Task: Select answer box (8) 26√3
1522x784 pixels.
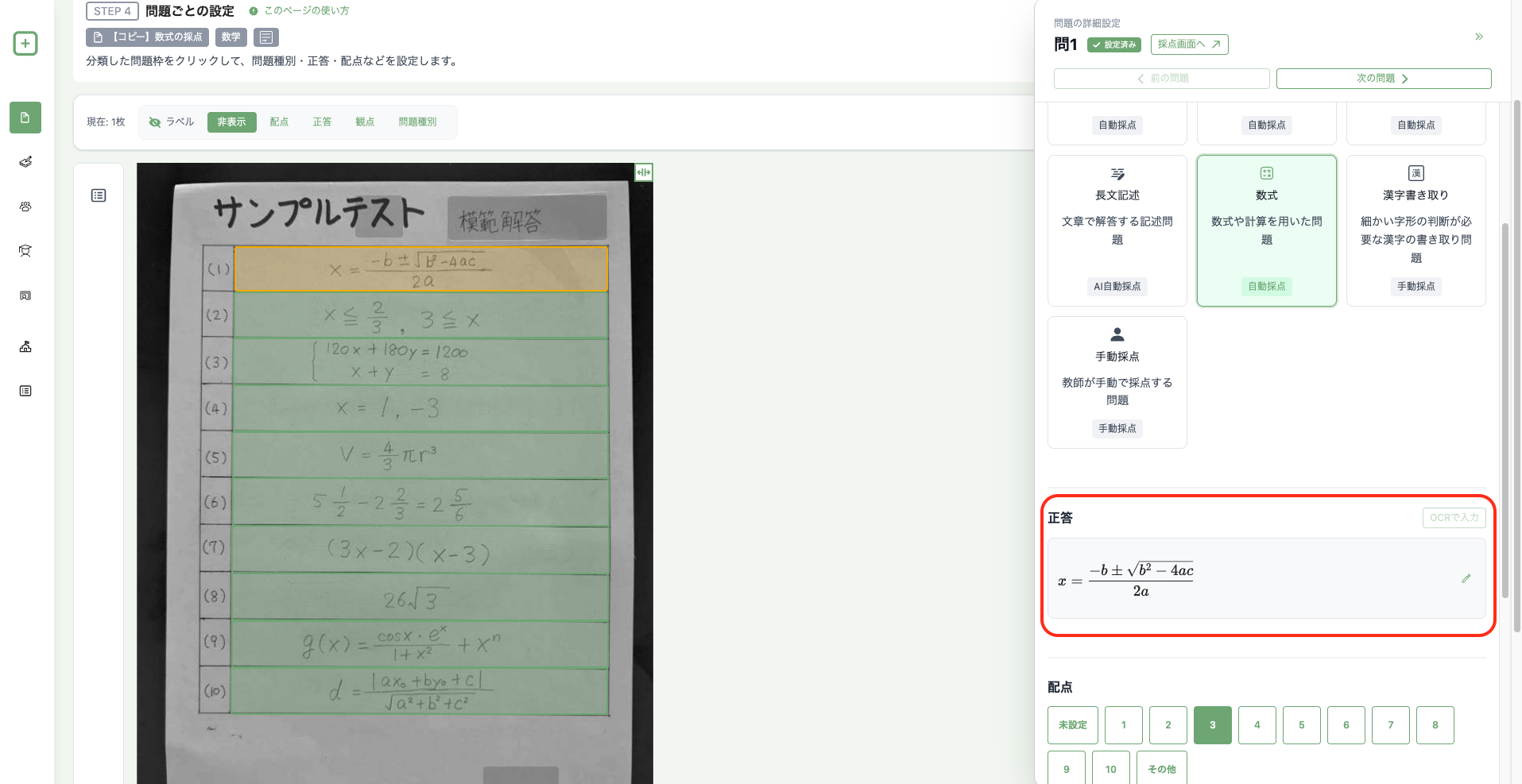Action: point(420,597)
